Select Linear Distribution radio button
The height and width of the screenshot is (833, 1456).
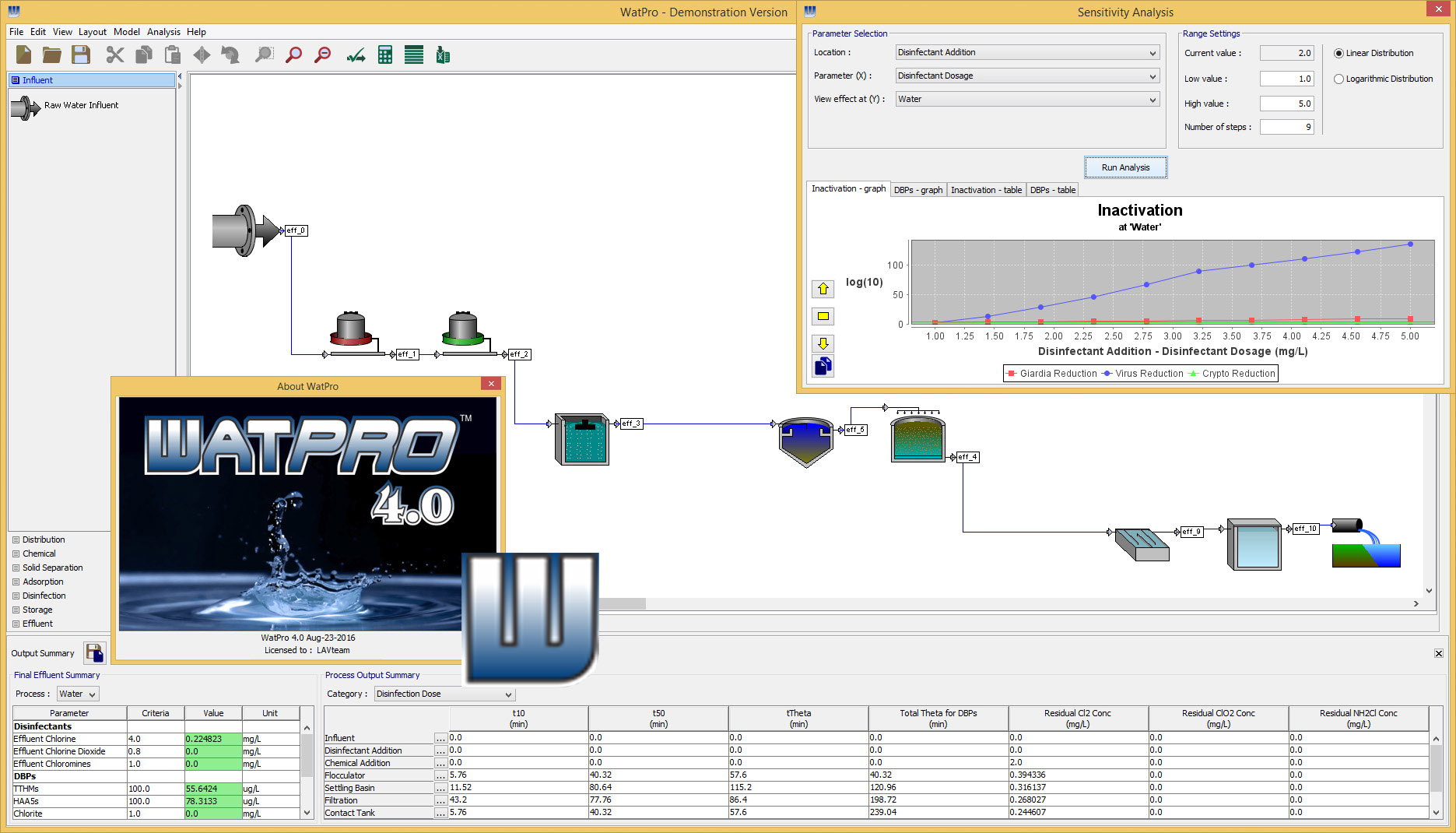[1338, 53]
